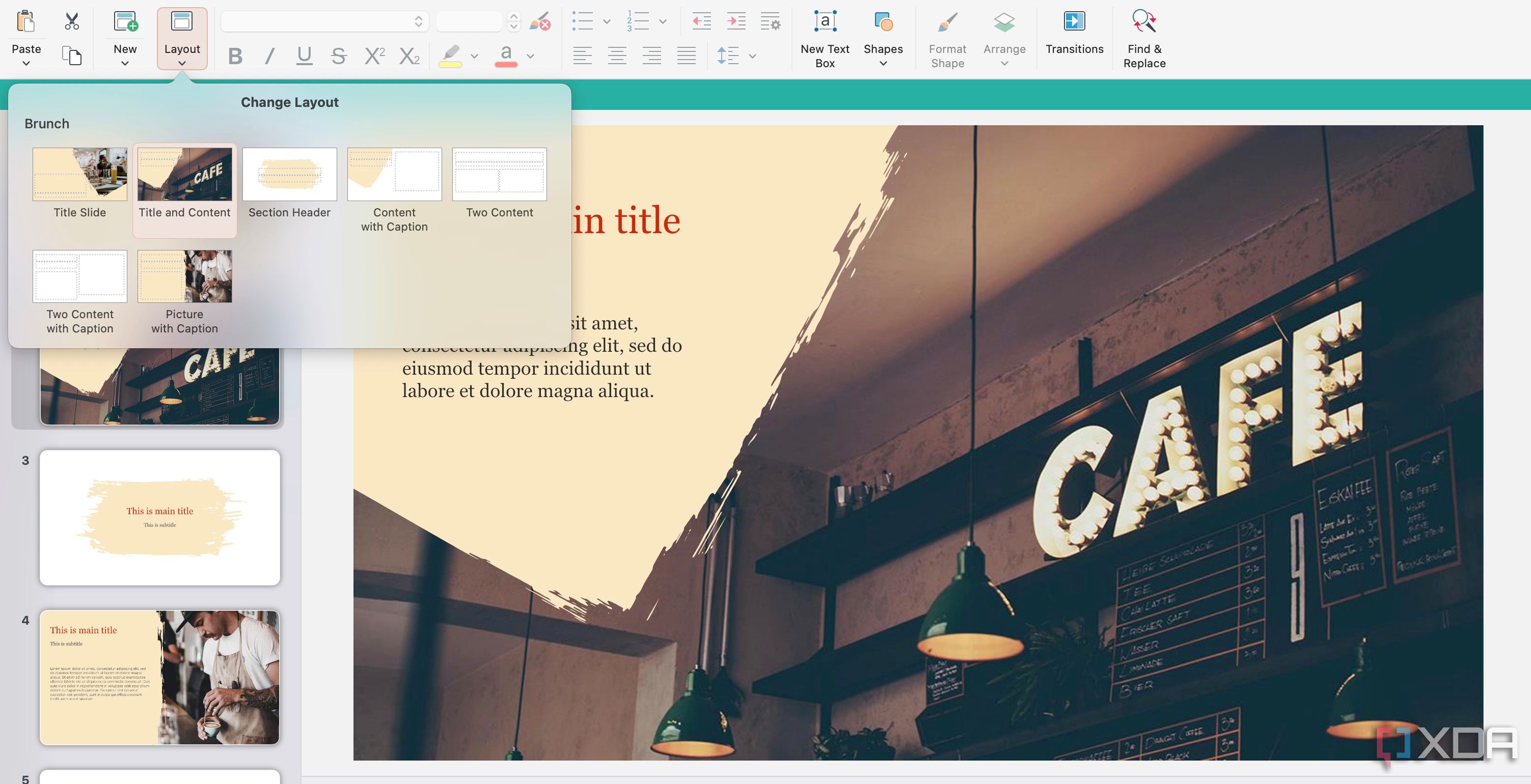1531x784 pixels.
Task: Click the Layout button
Action: pos(182,39)
